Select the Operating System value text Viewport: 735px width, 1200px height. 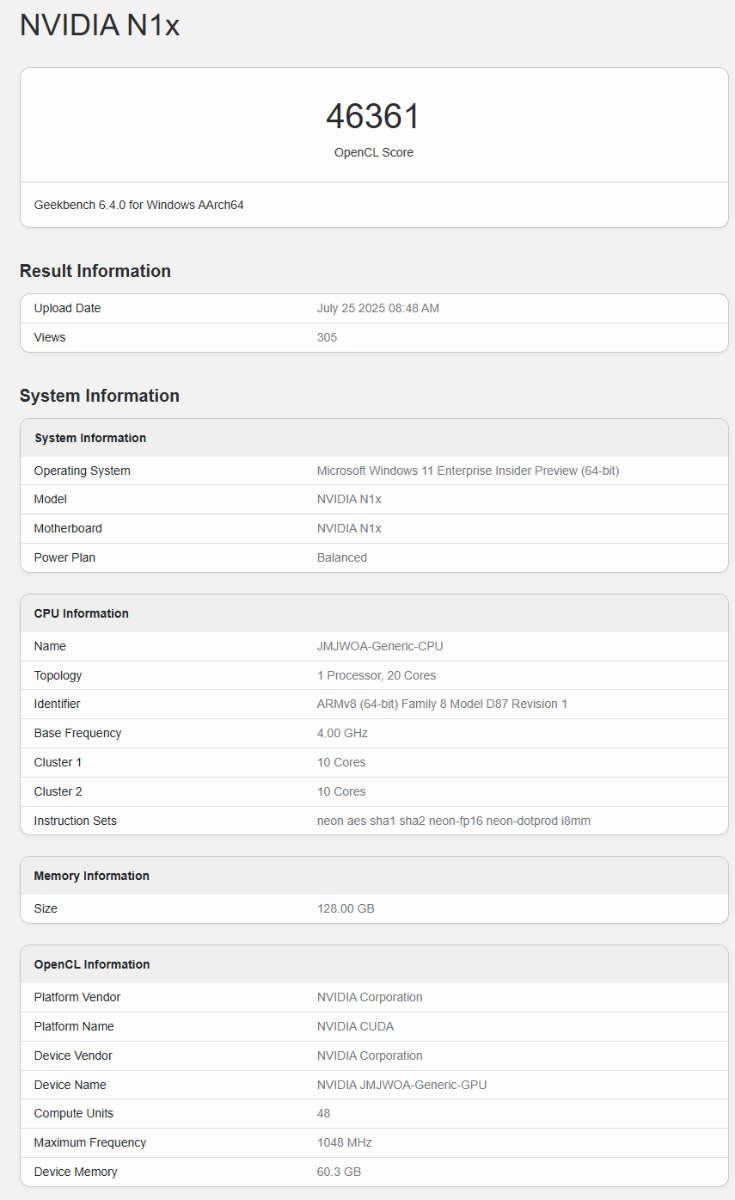pyautogui.click(x=468, y=471)
